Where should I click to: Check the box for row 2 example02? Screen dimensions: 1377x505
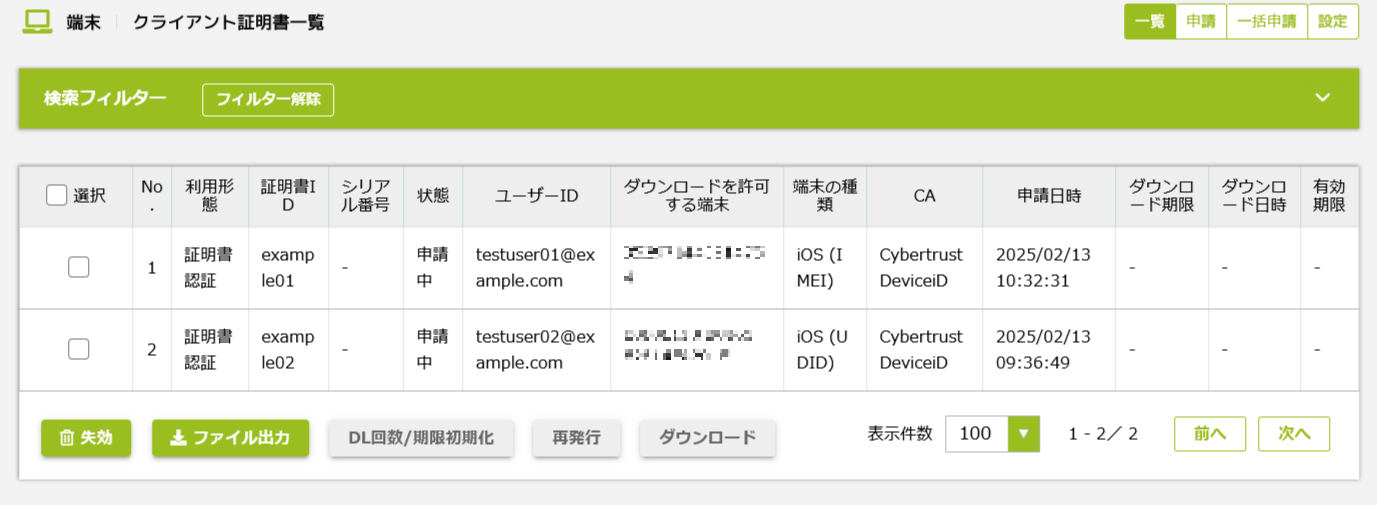click(78, 349)
